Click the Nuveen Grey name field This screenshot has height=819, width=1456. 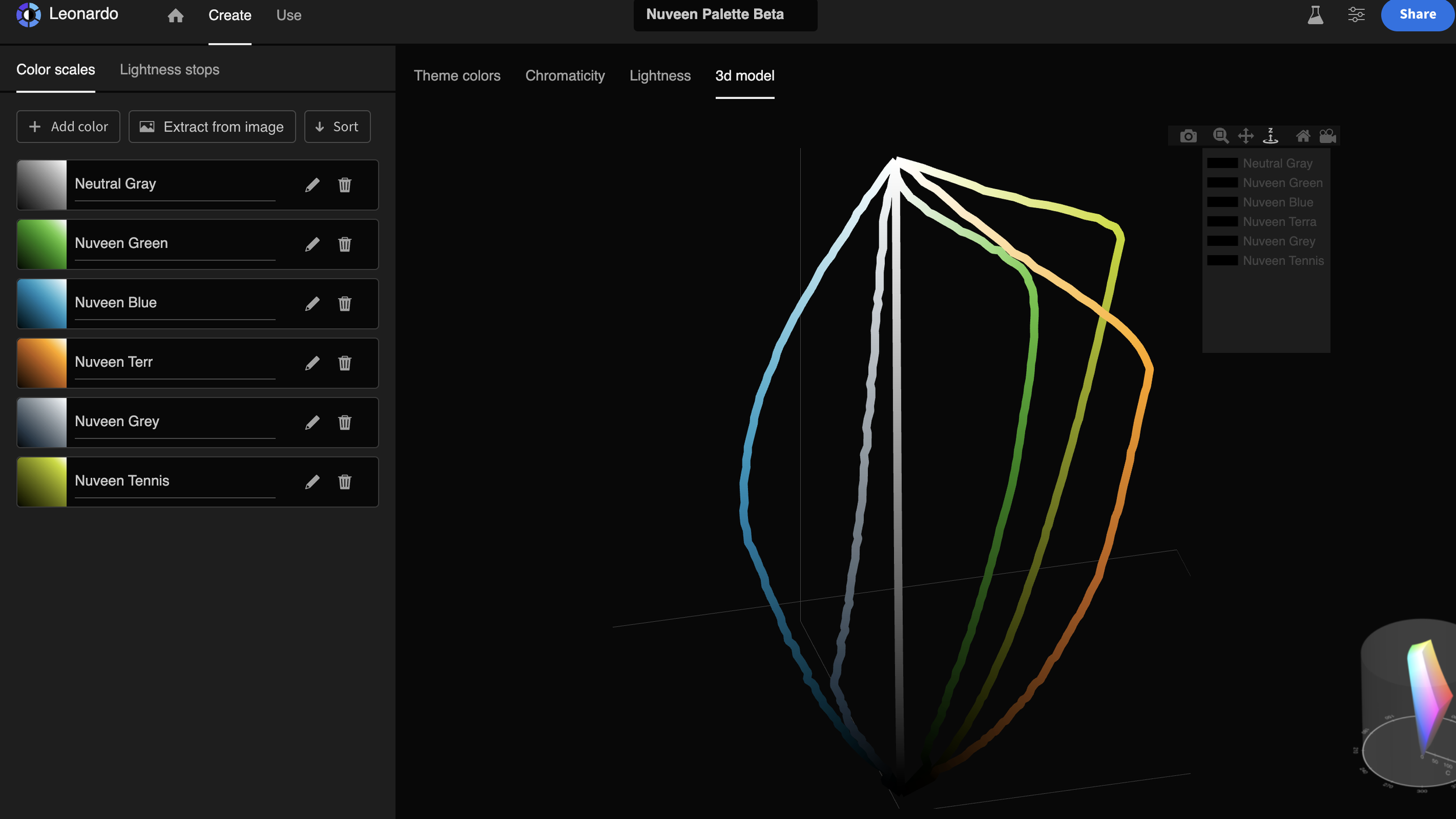click(175, 422)
